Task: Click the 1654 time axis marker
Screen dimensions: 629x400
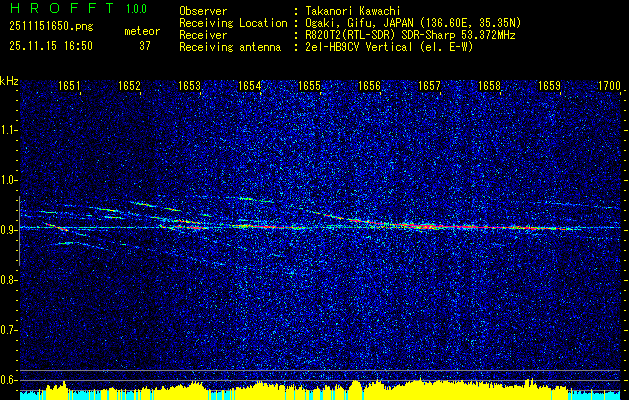Action: 249,86
